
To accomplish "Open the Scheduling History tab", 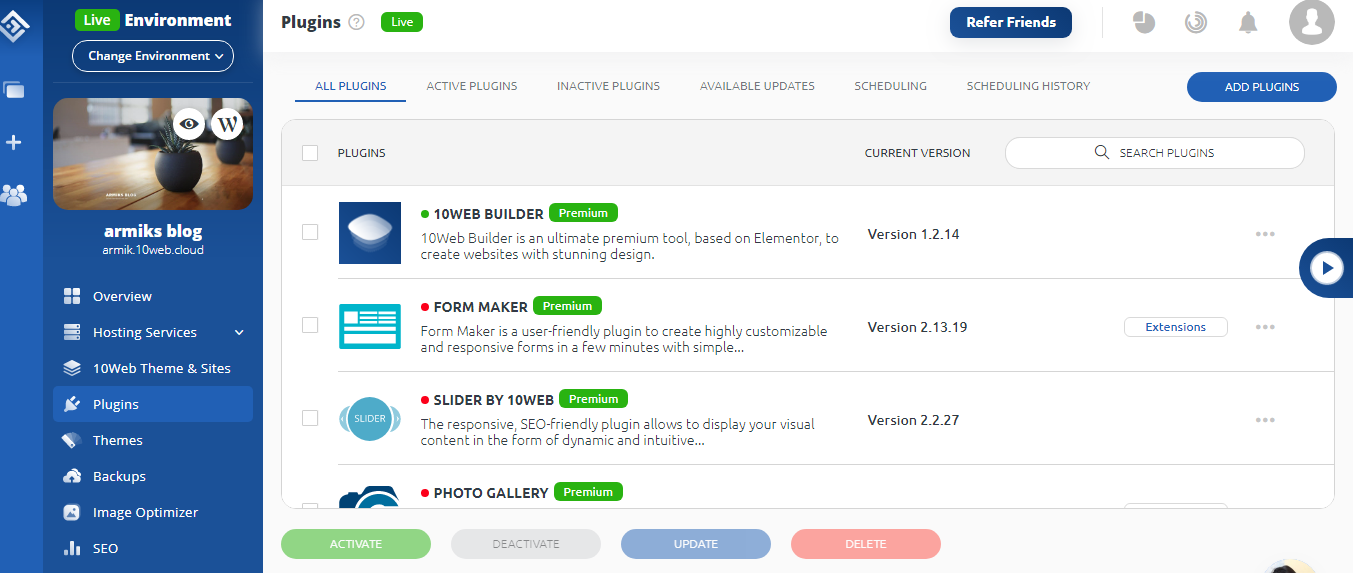I will click(x=1028, y=86).
